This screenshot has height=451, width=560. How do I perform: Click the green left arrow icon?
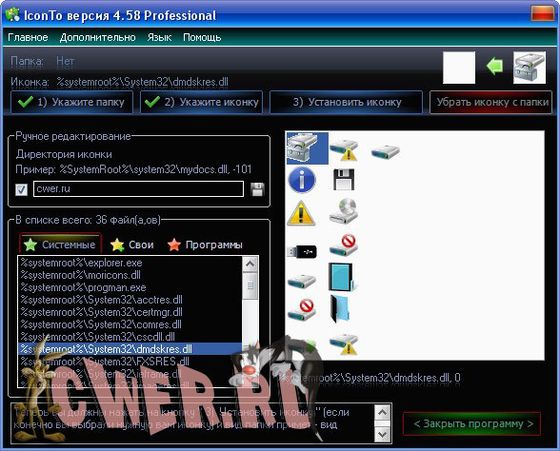tap(495, 66)
